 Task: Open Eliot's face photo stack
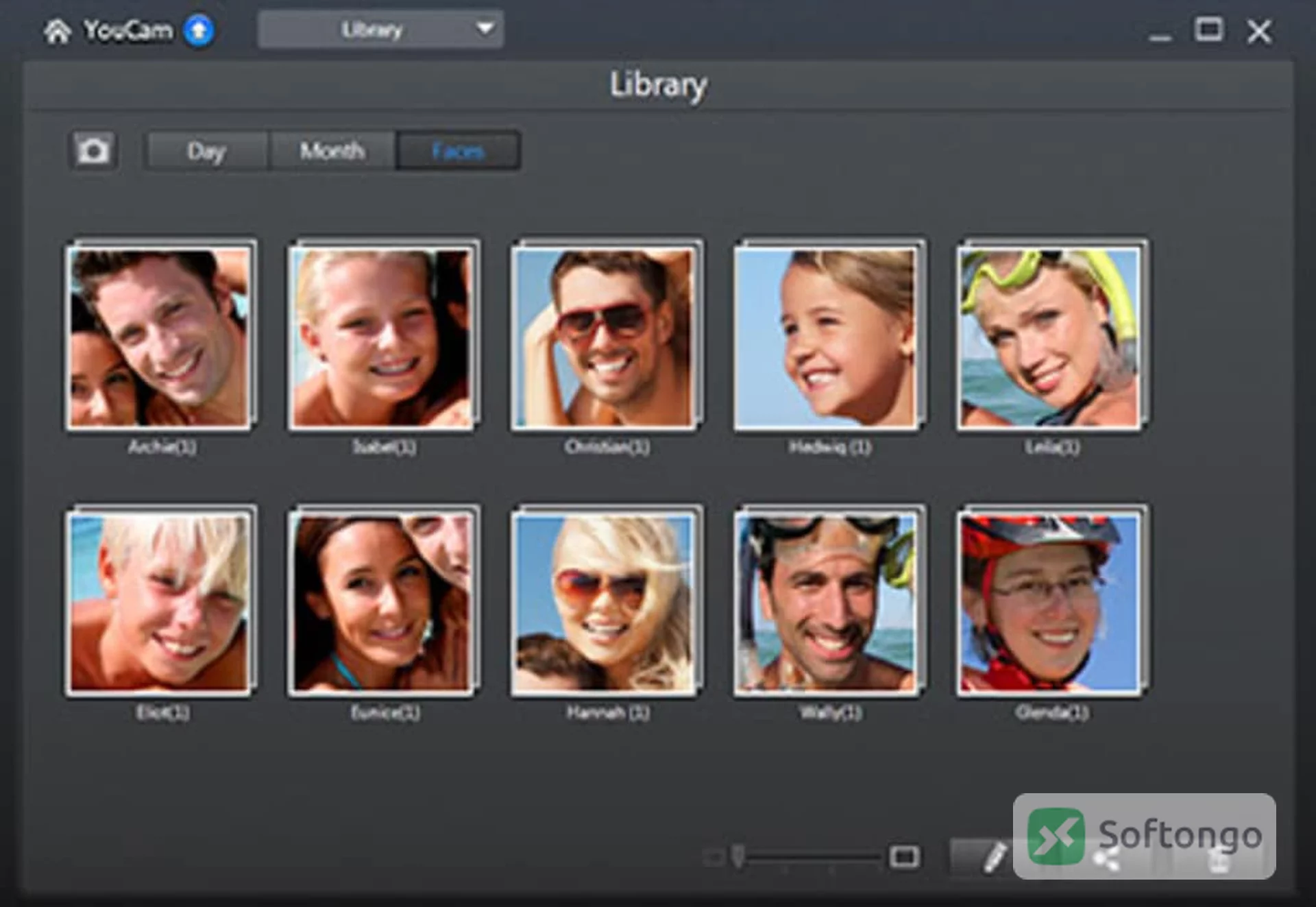pyautogui.click(x=161, y=601)
